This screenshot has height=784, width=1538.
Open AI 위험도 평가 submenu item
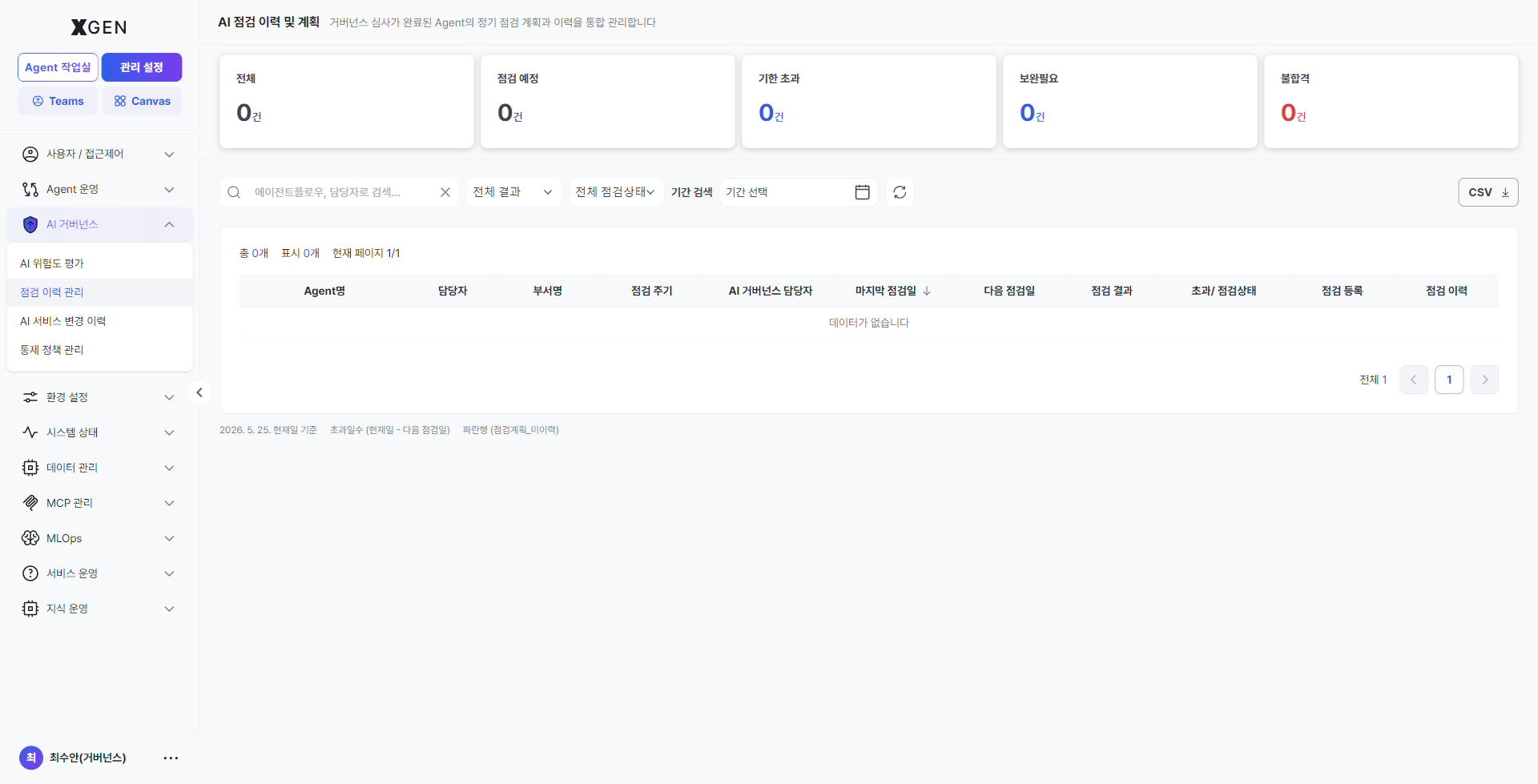99,263
